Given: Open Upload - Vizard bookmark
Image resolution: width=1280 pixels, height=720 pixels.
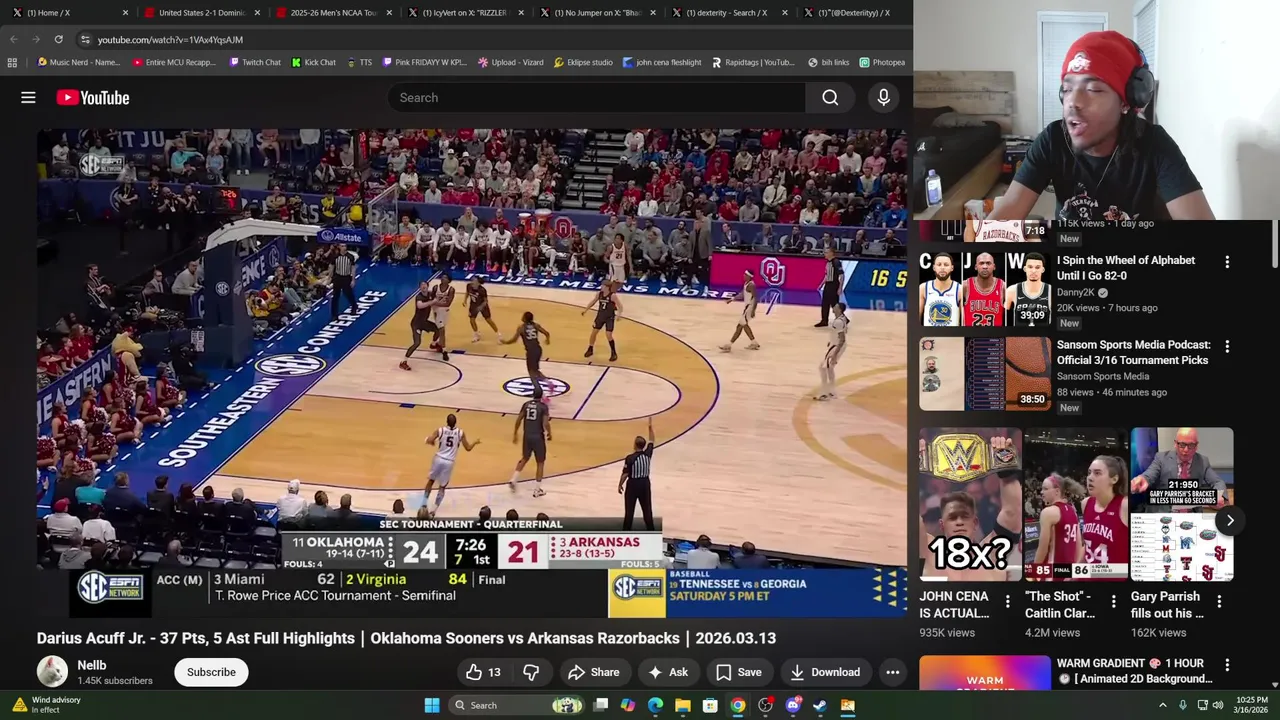Looking at the screenshot, I should pos(510,62).
